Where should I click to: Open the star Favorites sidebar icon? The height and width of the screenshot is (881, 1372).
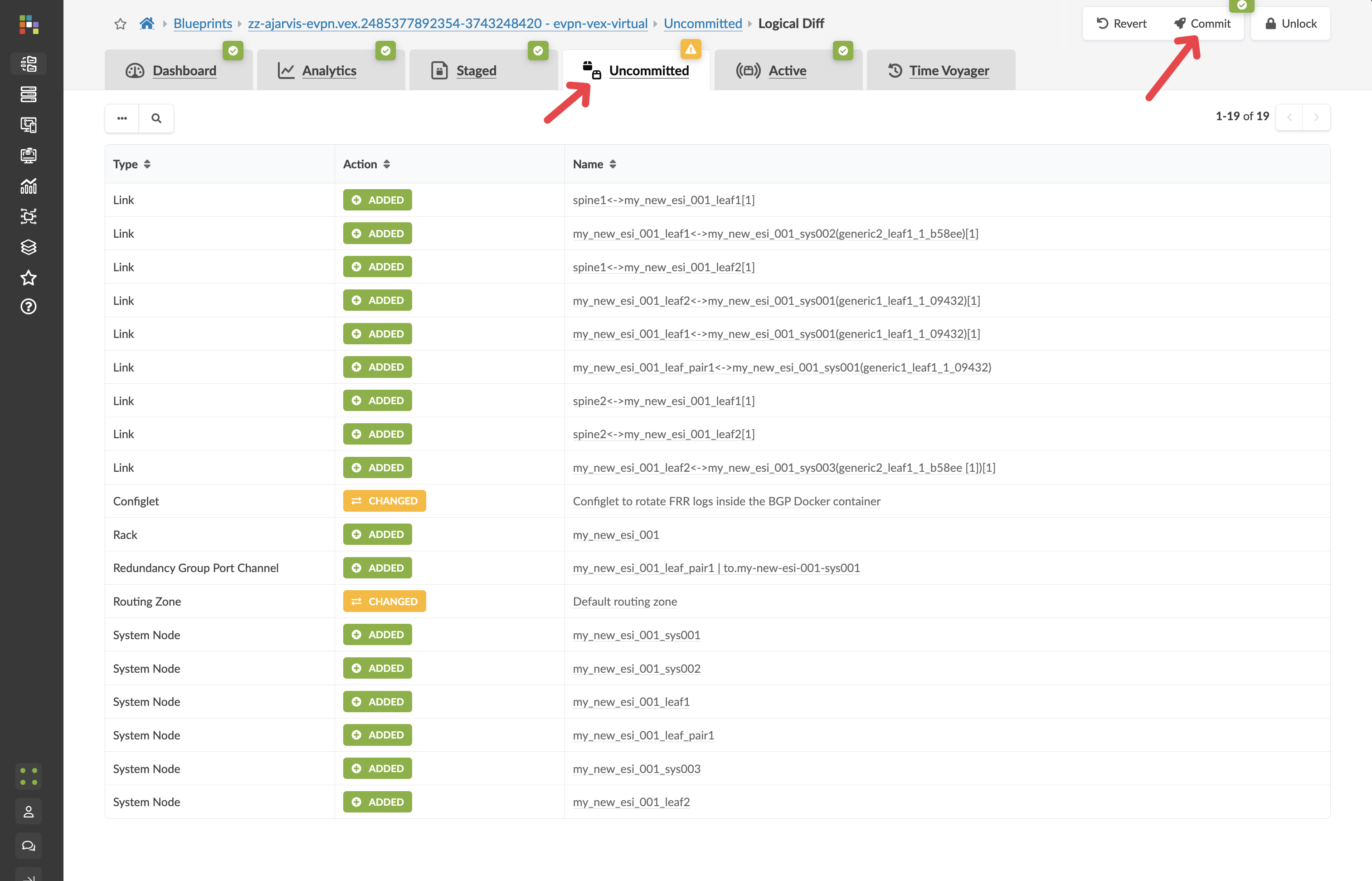28,278
